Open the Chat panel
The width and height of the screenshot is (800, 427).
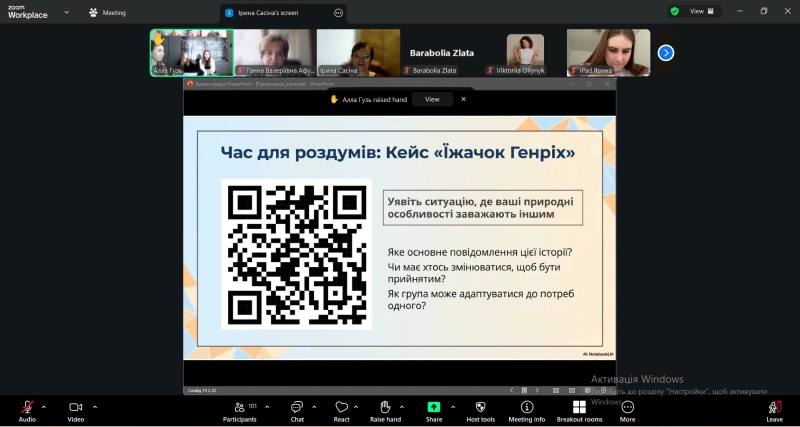pos(297,411)
